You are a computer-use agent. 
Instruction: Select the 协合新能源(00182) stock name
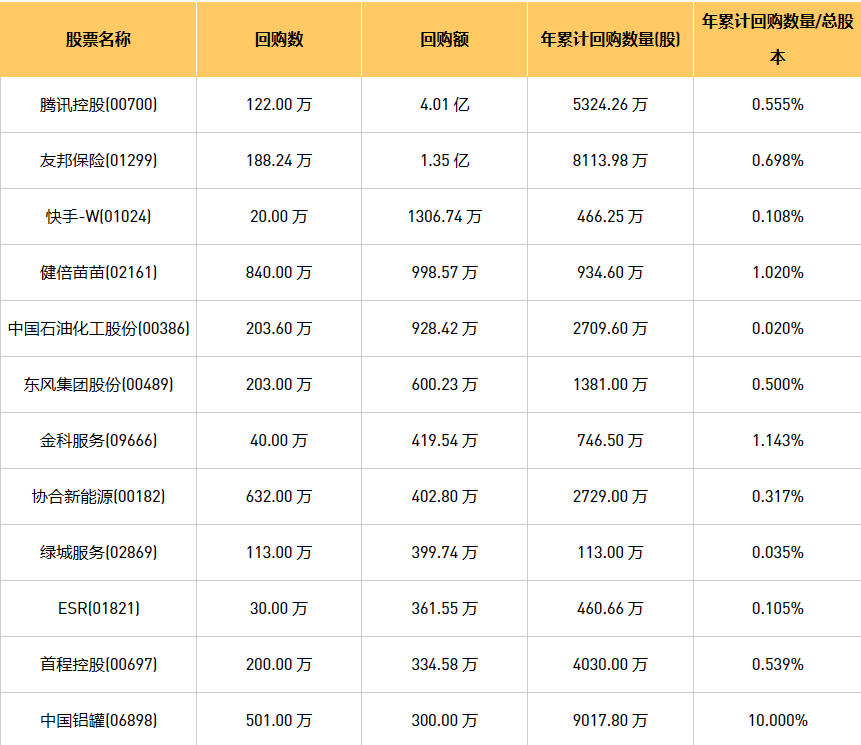coord(98,496)
